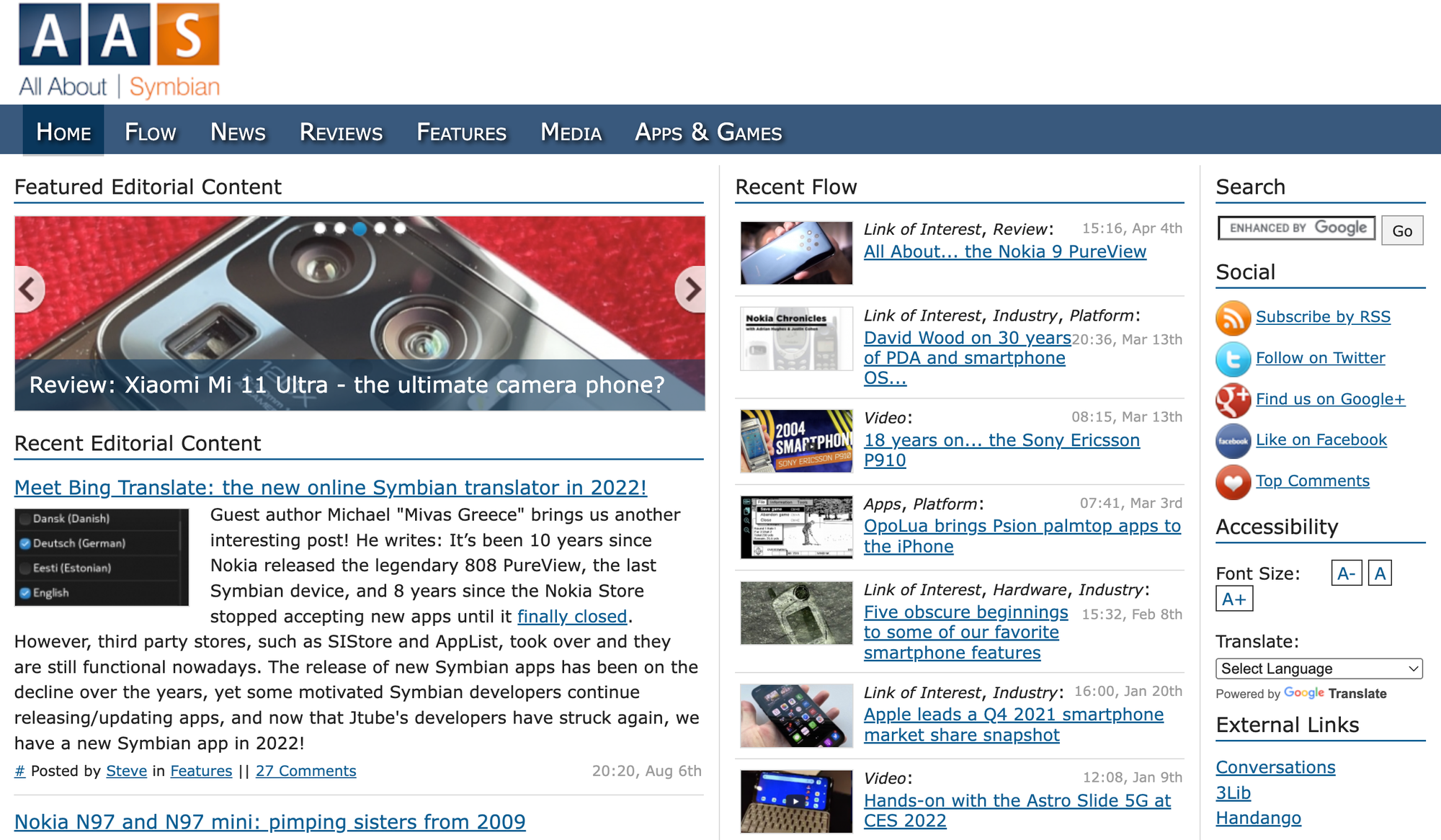The image size is (1441, 840).
Task: Click the Xiaomi Mi 11 Ultra review banner
Action: click(x=360, y=313)
